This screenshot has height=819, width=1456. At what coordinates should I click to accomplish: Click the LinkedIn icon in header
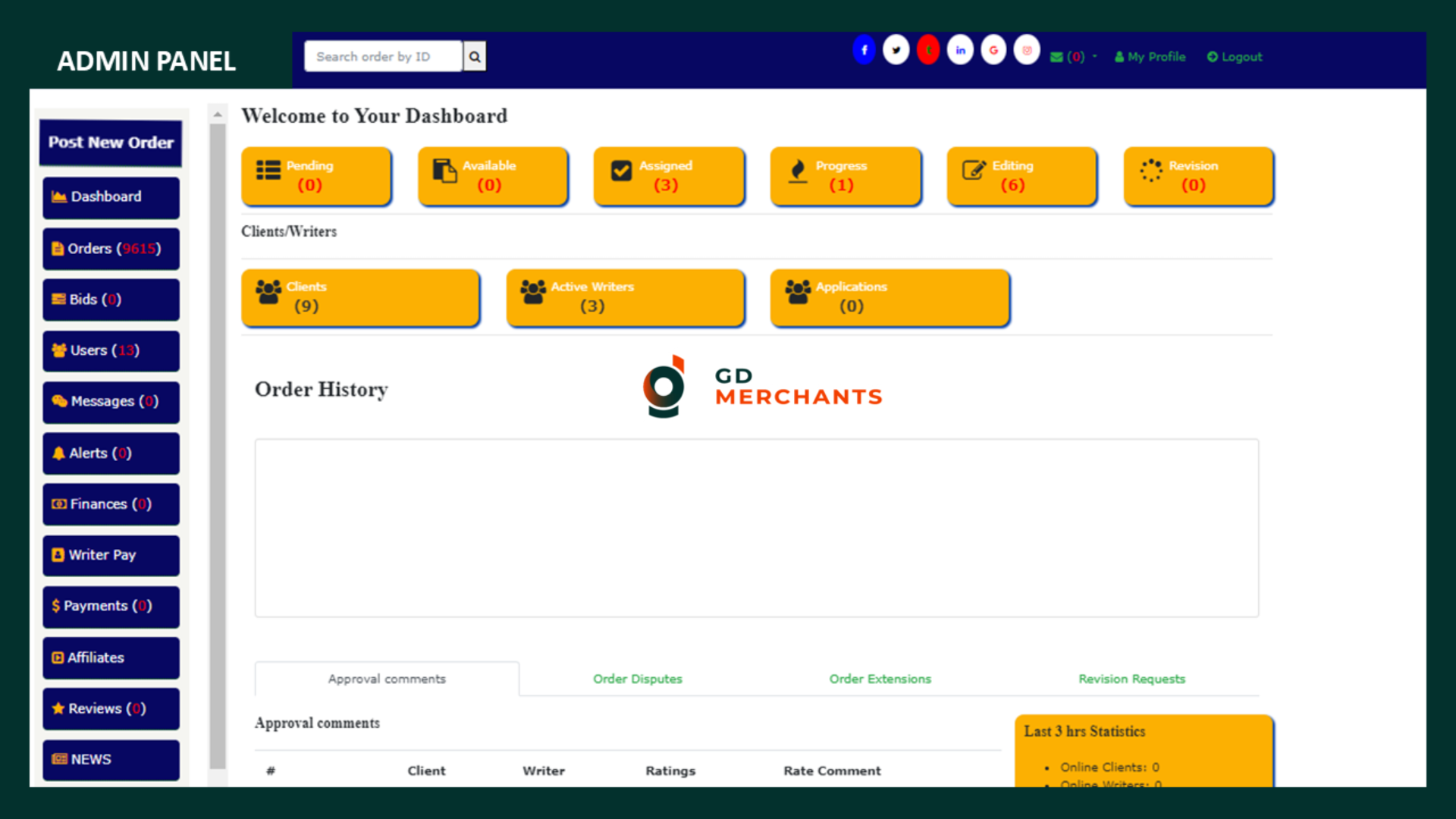coord(960,51)
